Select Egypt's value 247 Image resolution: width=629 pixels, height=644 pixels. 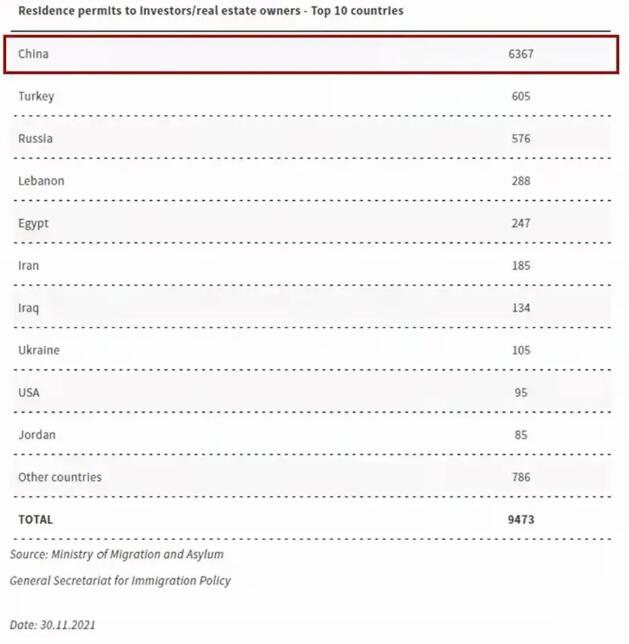[520, 223]
